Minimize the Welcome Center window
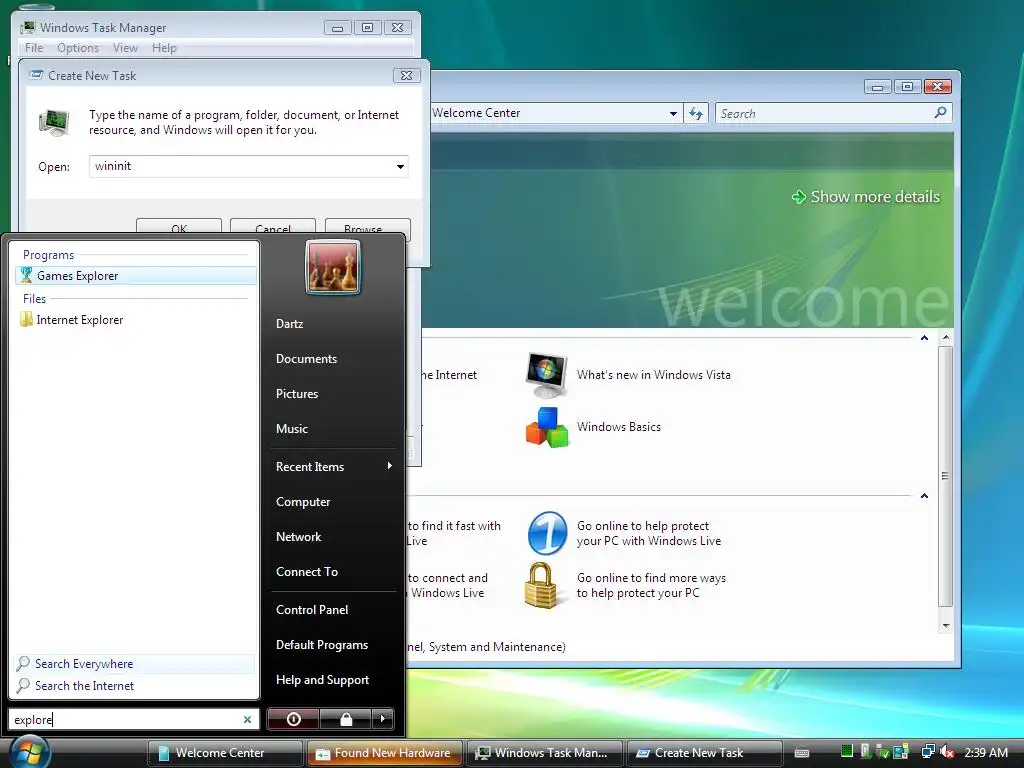Viewport: 1024px width, 768px height. point(877,87)
